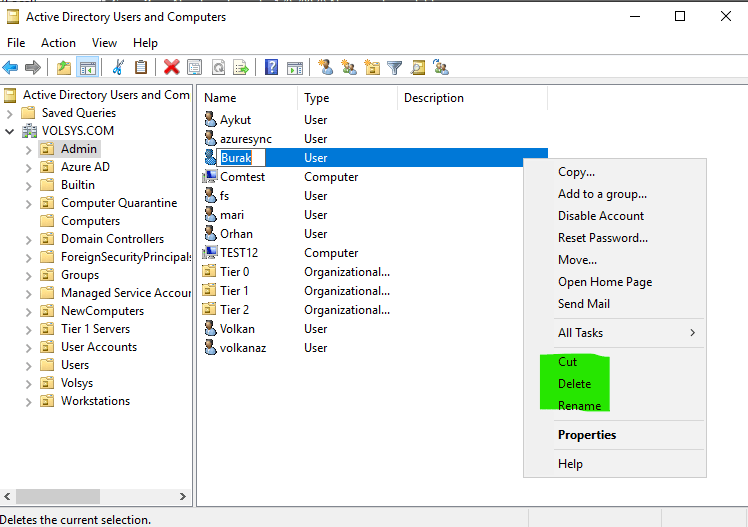Image resolution: width=748 pixels, height=527 pixels.
Task: Click the red X Delete toolbar icon
Action: coord(172,67)
